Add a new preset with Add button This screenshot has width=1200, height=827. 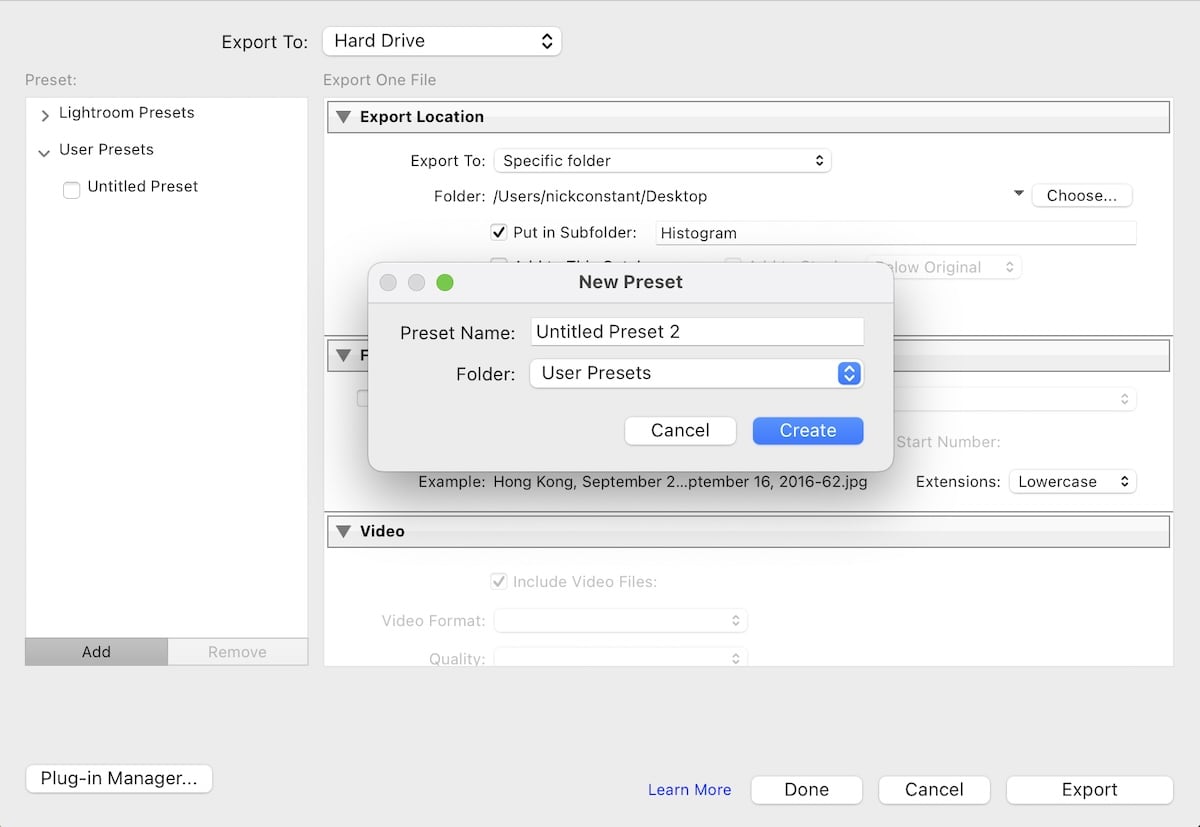coord(96,651)
